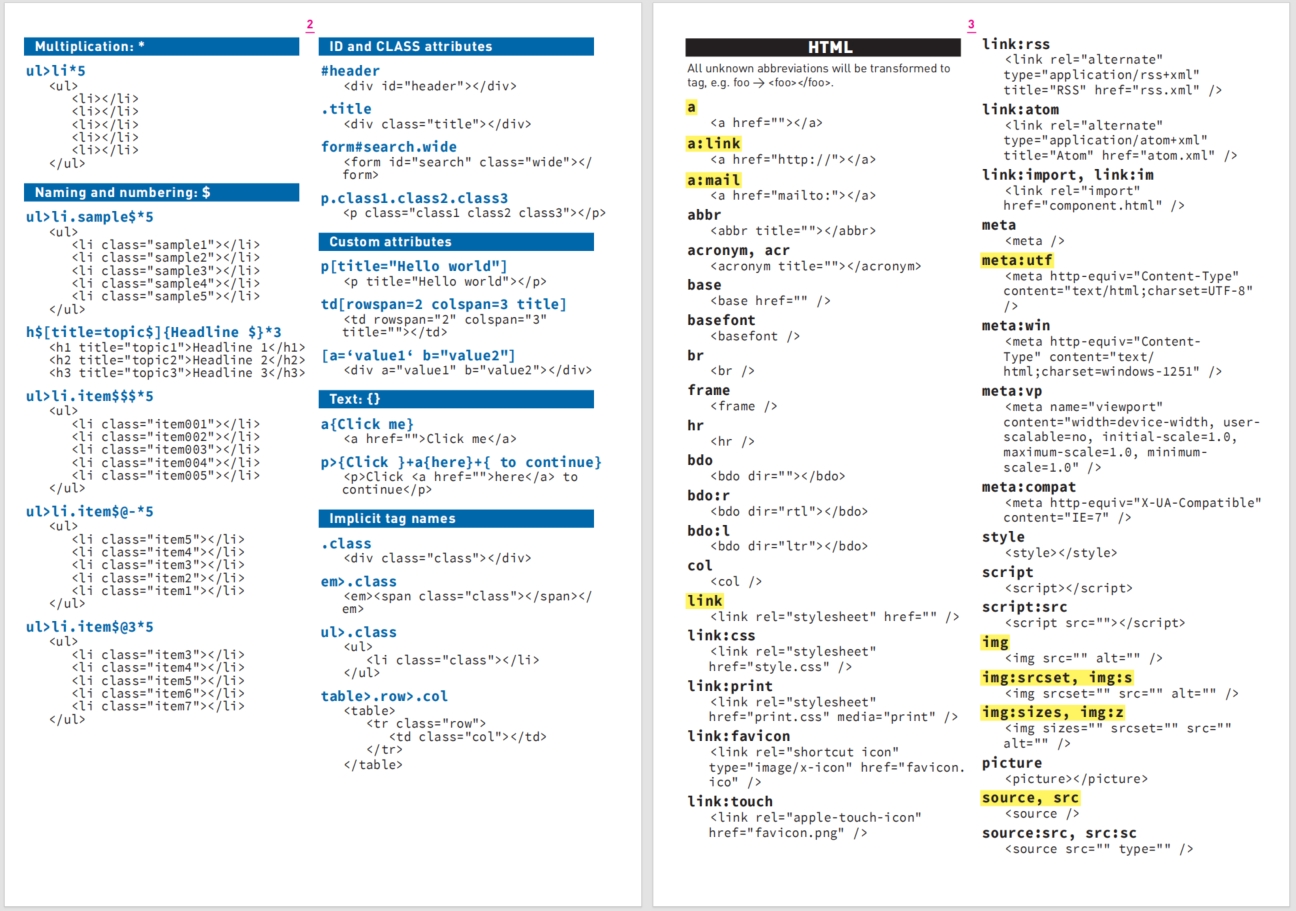
Task: Click the 'Naming and numbering: $' header
Action: click(x=161, y=192)
